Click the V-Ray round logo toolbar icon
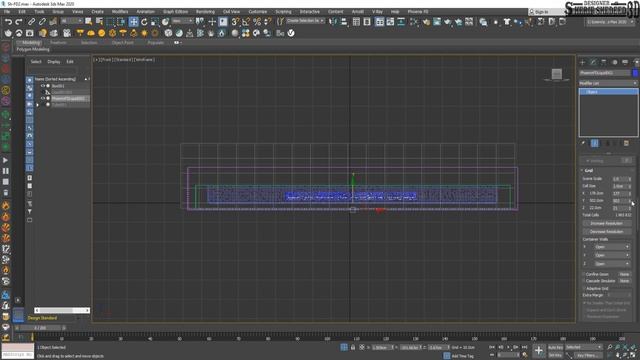The width and height of the screenshot is (640, 360). [291, 33]
